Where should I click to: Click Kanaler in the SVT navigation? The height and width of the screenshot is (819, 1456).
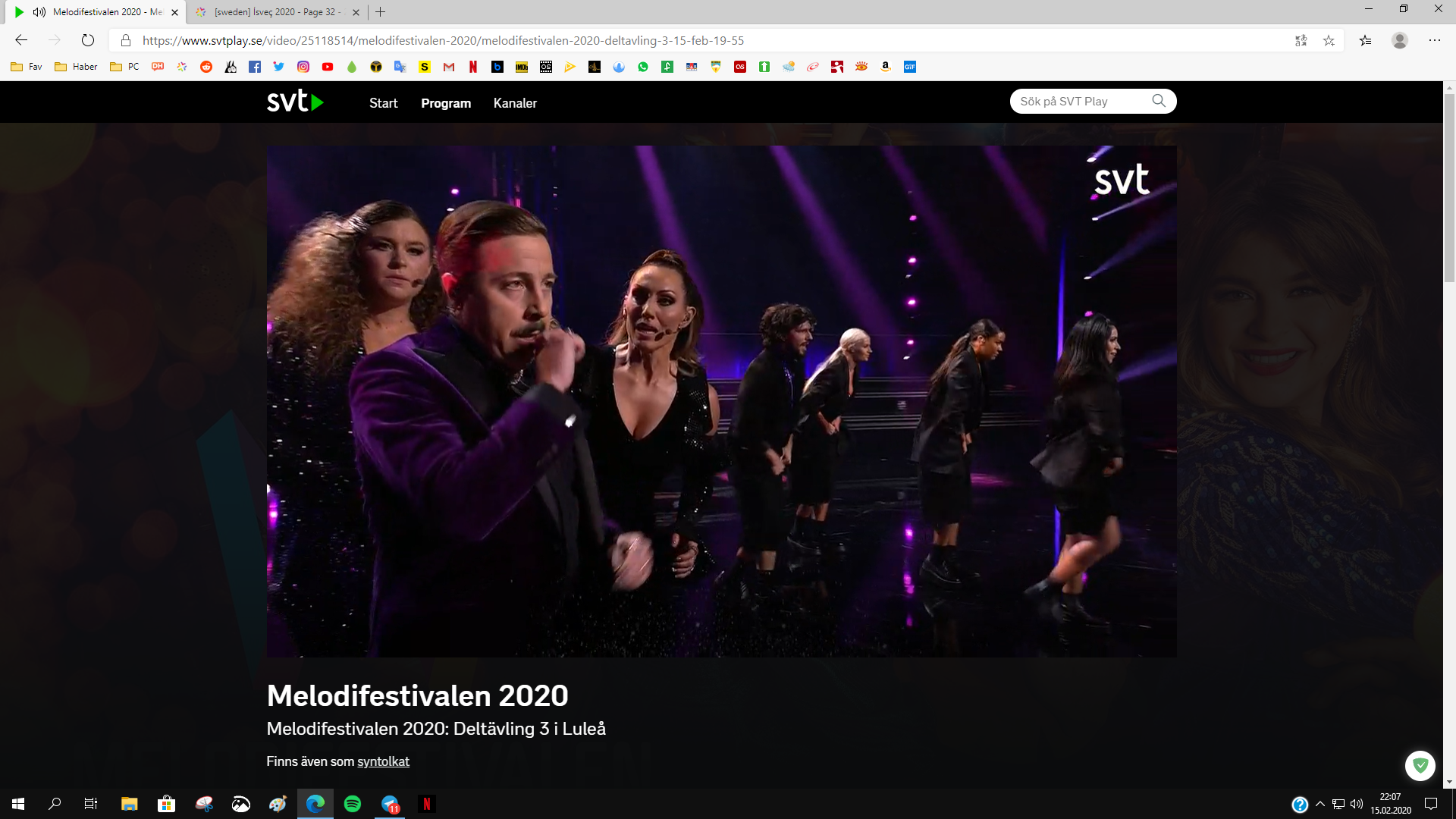pos(515,103)
